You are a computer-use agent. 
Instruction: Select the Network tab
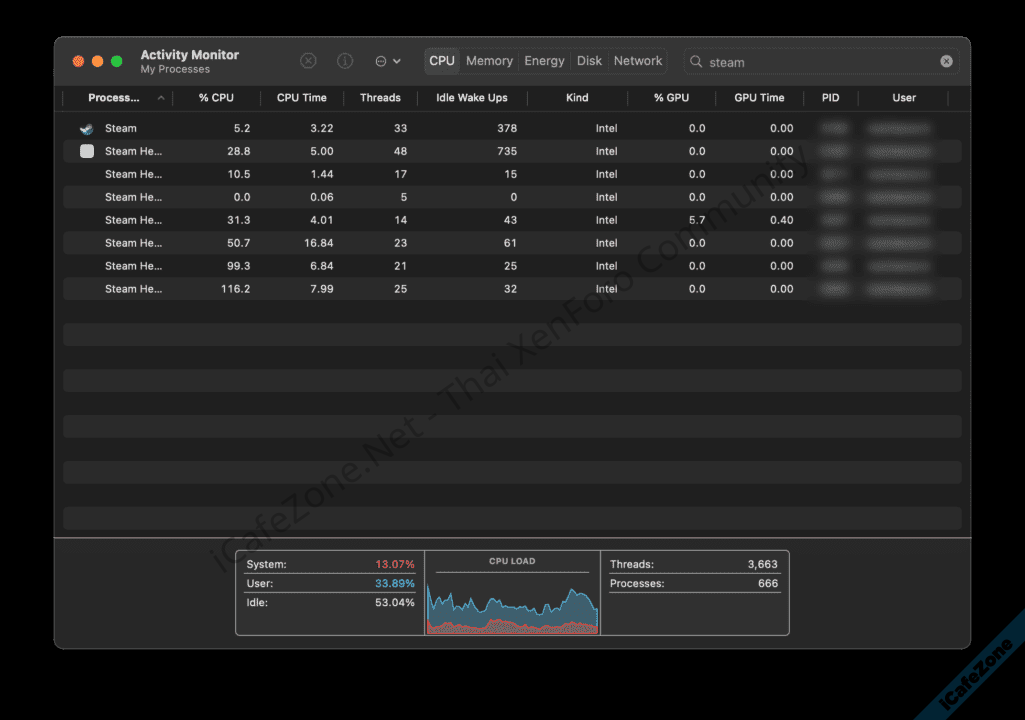pyautogui.click(x=638, y=61)
